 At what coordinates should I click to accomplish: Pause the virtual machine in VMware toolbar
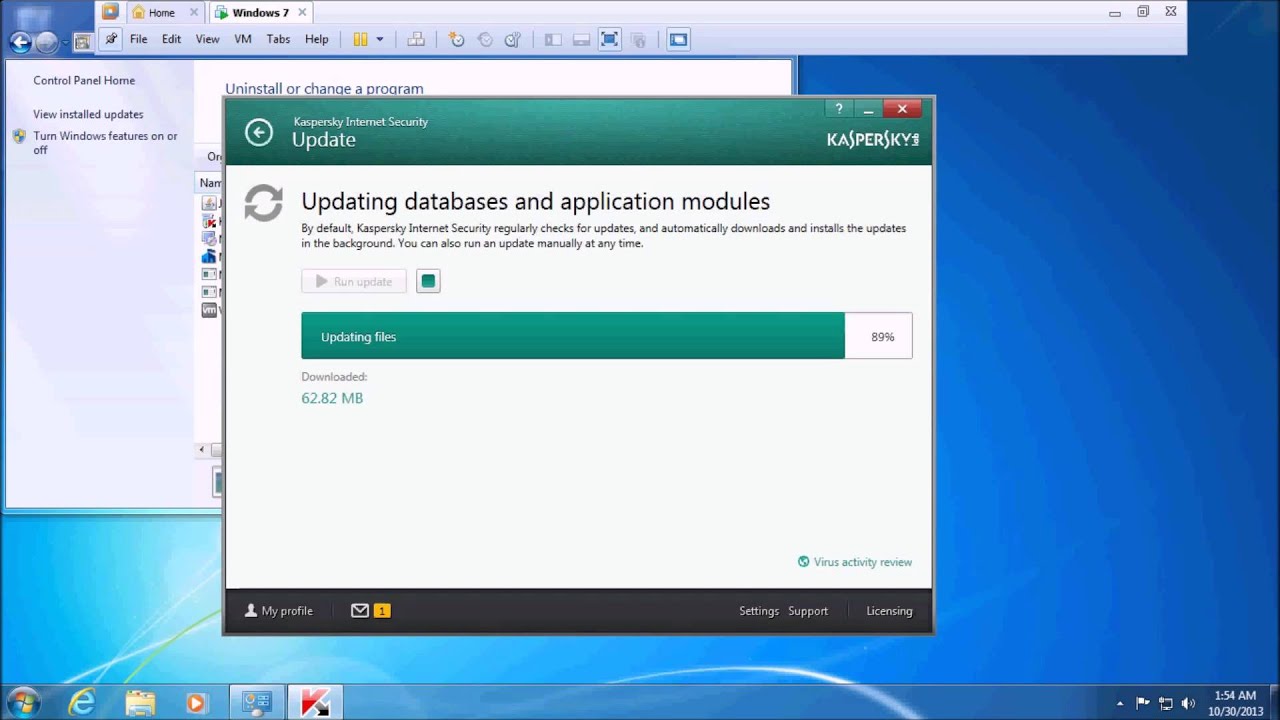pos(360,39)
